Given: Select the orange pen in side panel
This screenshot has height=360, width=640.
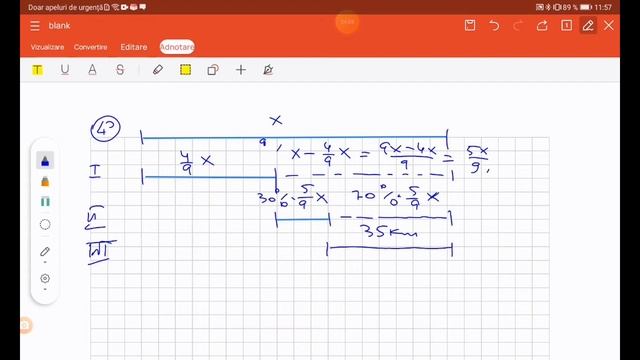Looking at the screenshot, I should tap(45, 181).
